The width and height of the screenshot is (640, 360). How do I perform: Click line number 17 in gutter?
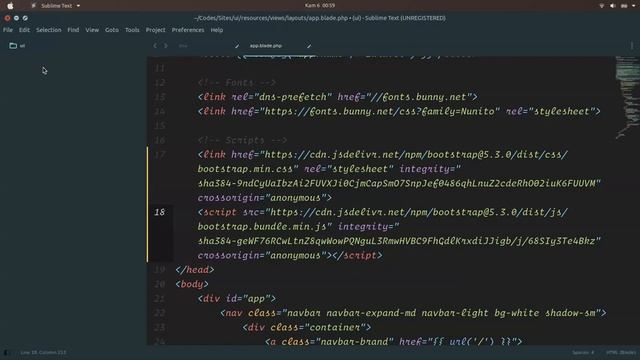point(160,155)
